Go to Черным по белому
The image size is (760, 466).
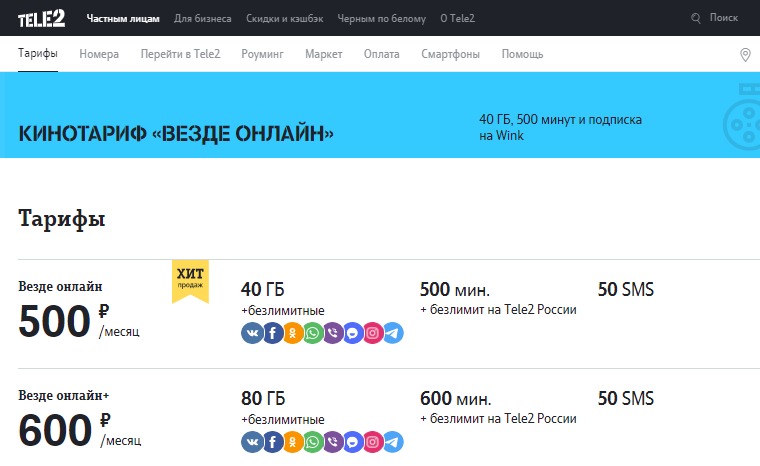point(381,18)
